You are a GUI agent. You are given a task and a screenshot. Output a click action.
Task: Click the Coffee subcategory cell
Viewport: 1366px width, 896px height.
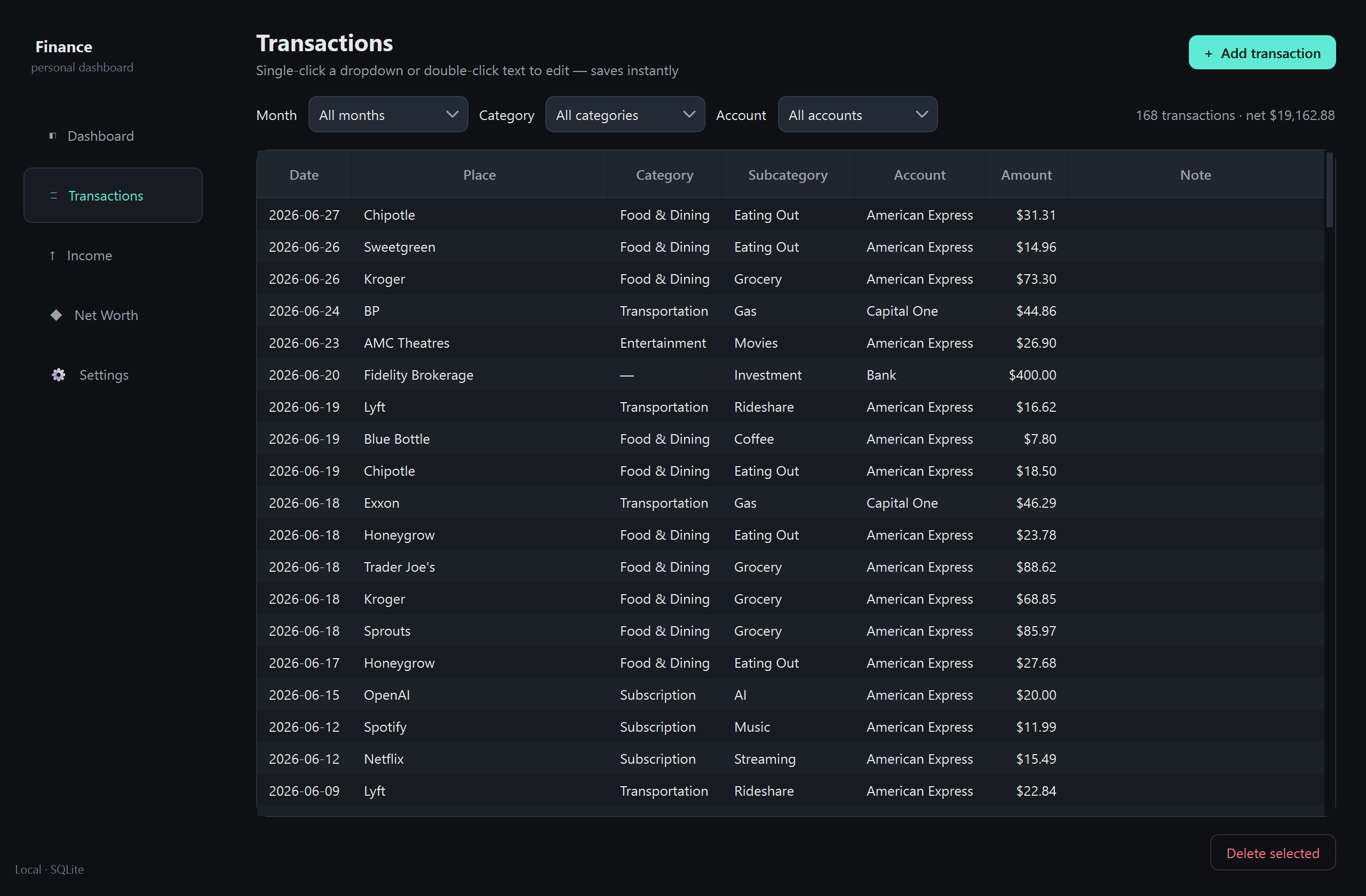[x=788, y=439]
